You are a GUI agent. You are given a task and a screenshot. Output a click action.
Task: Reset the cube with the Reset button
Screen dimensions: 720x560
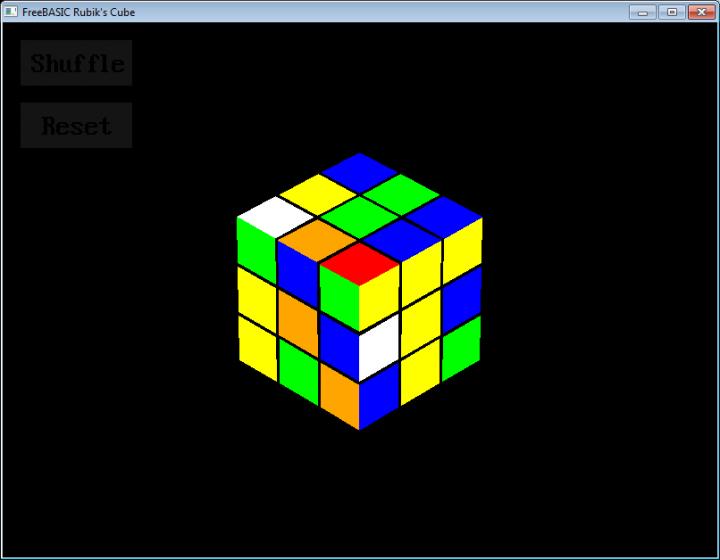76,125
